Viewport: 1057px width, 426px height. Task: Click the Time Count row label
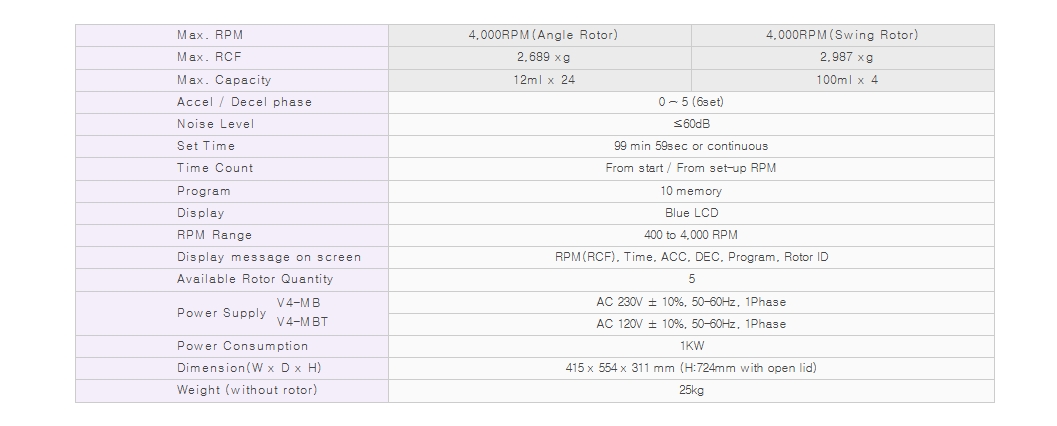tap(214, 168)
